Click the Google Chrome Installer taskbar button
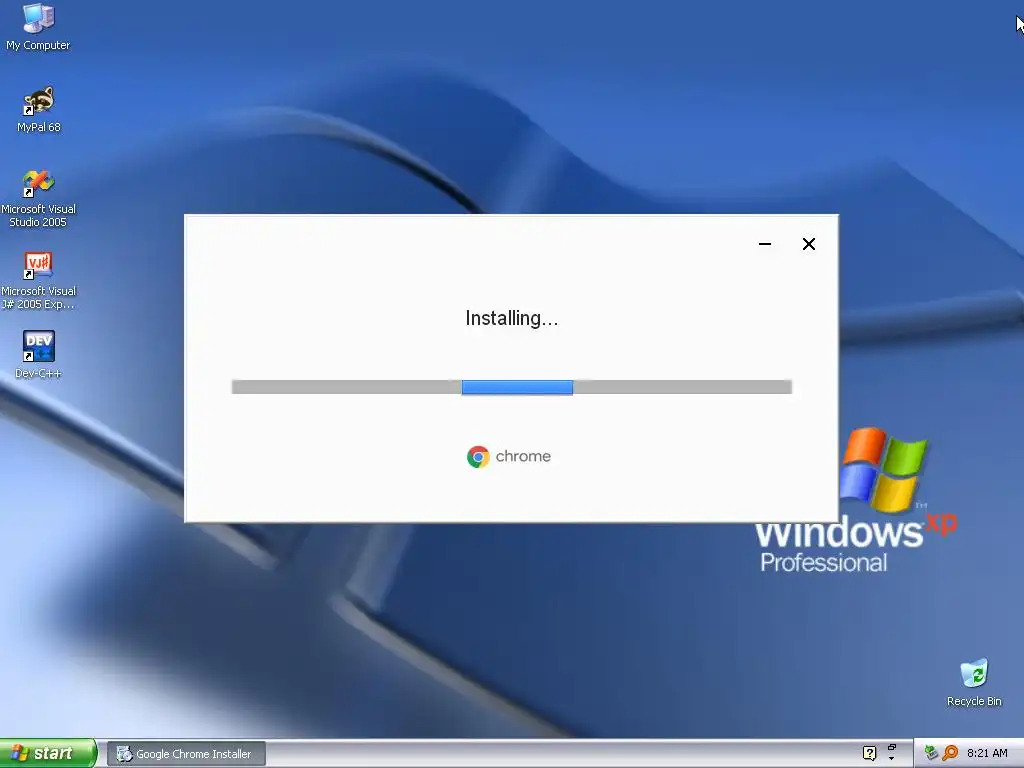 (x=186, y=754)
